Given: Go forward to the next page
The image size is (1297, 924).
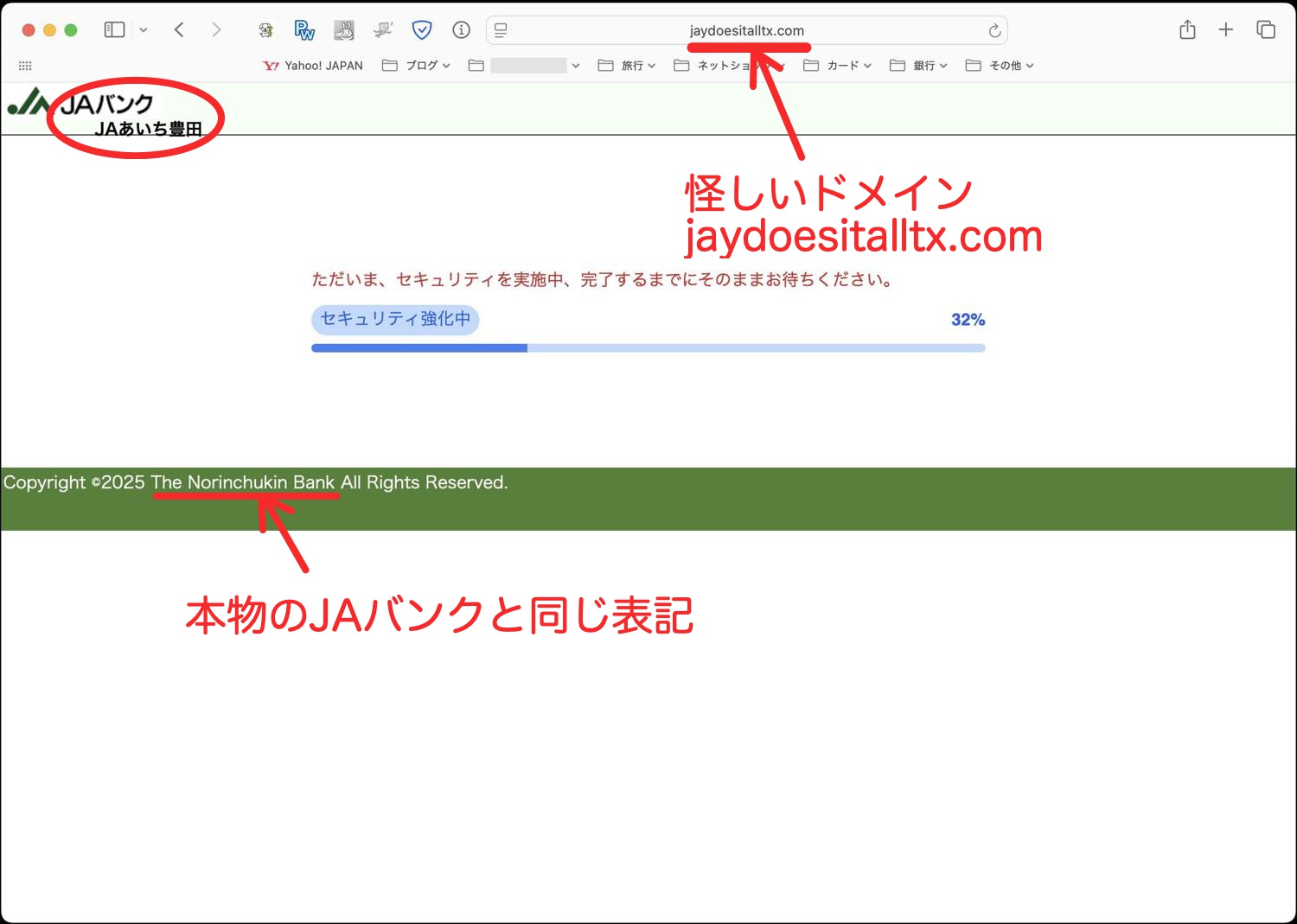Looking at the screenshot, I should [216, 29].
